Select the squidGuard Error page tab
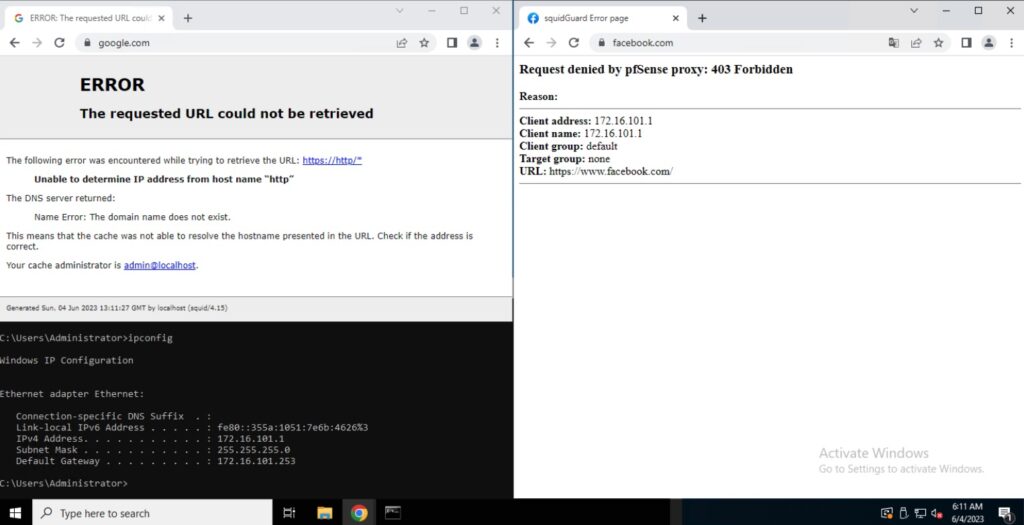 tap(603, 18)
